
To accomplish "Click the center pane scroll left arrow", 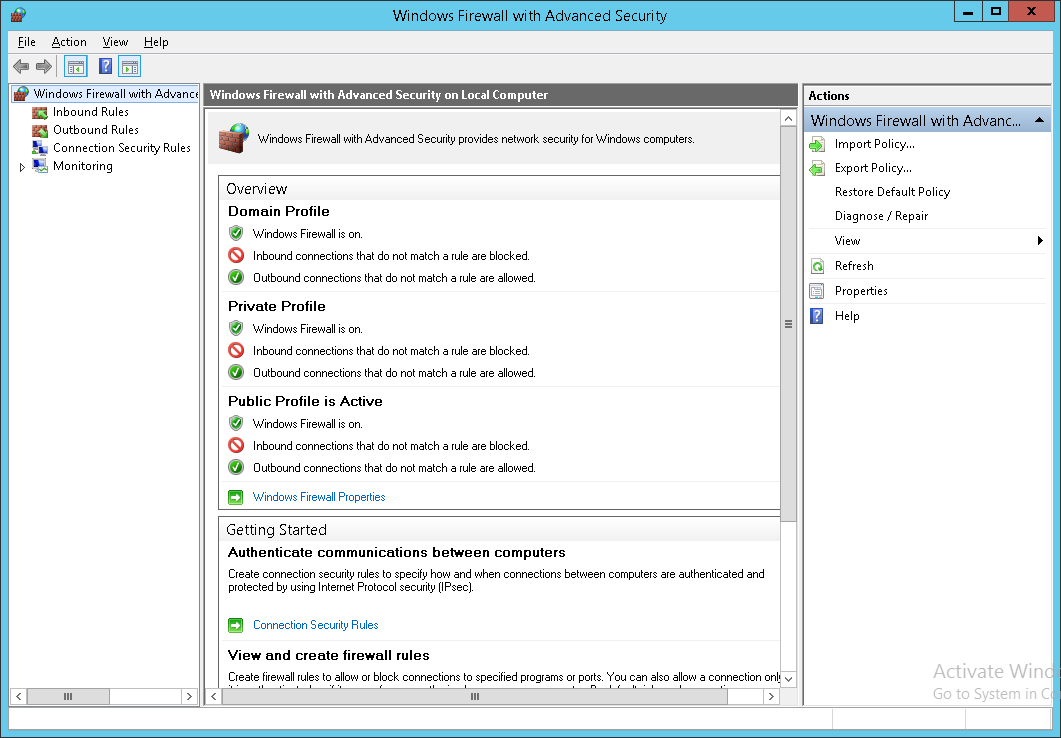I will tap(214, 696).
